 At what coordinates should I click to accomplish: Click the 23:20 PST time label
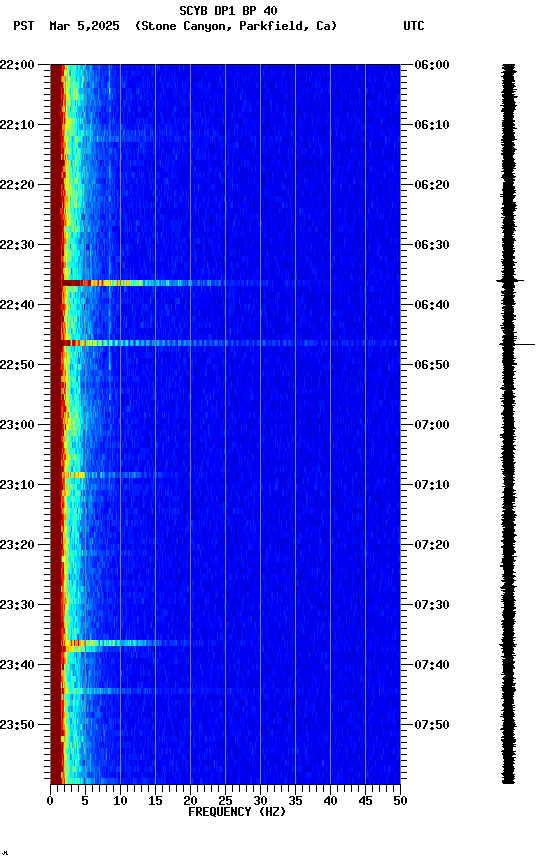point(17,545)
